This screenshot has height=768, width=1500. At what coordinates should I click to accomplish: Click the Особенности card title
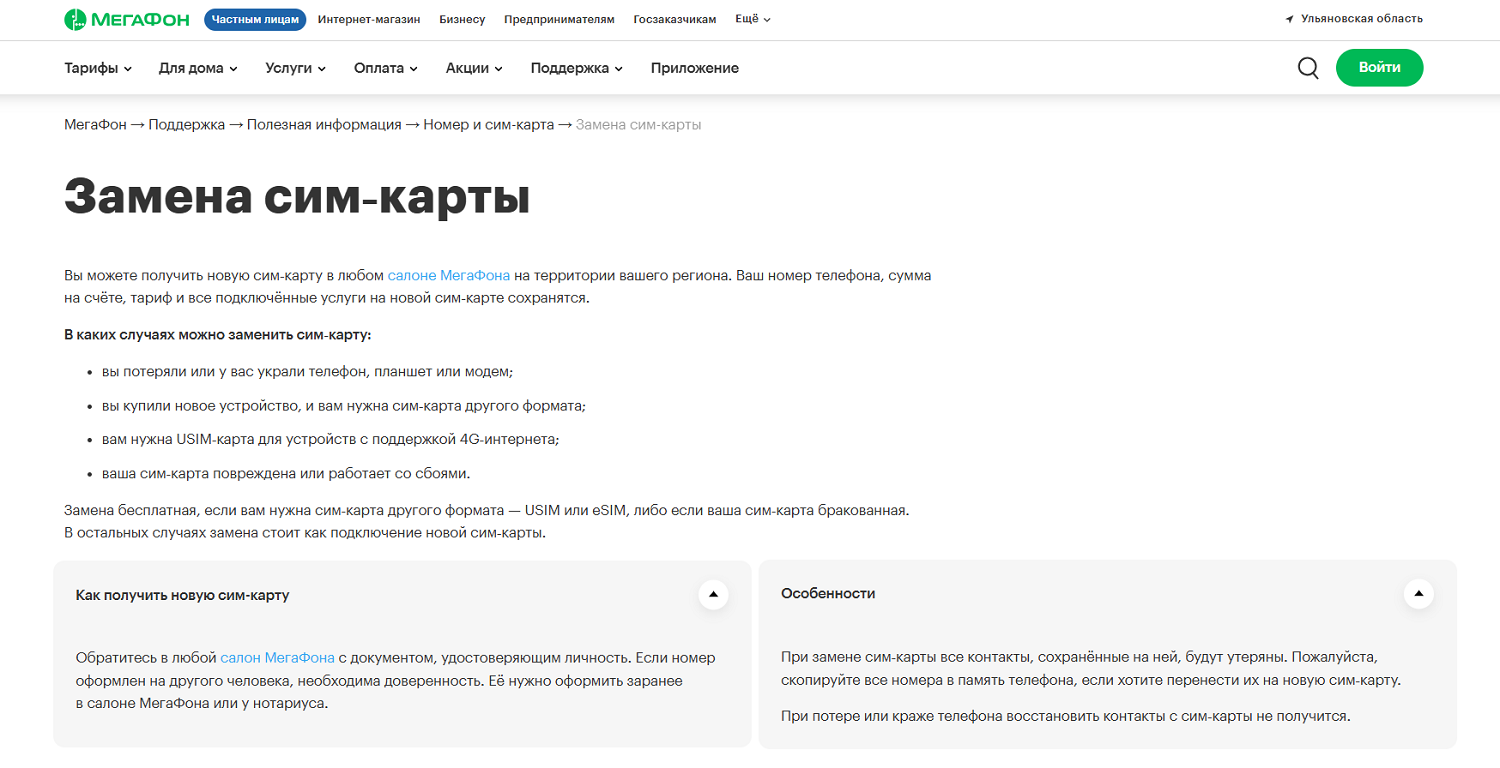(x=828, y=594)
